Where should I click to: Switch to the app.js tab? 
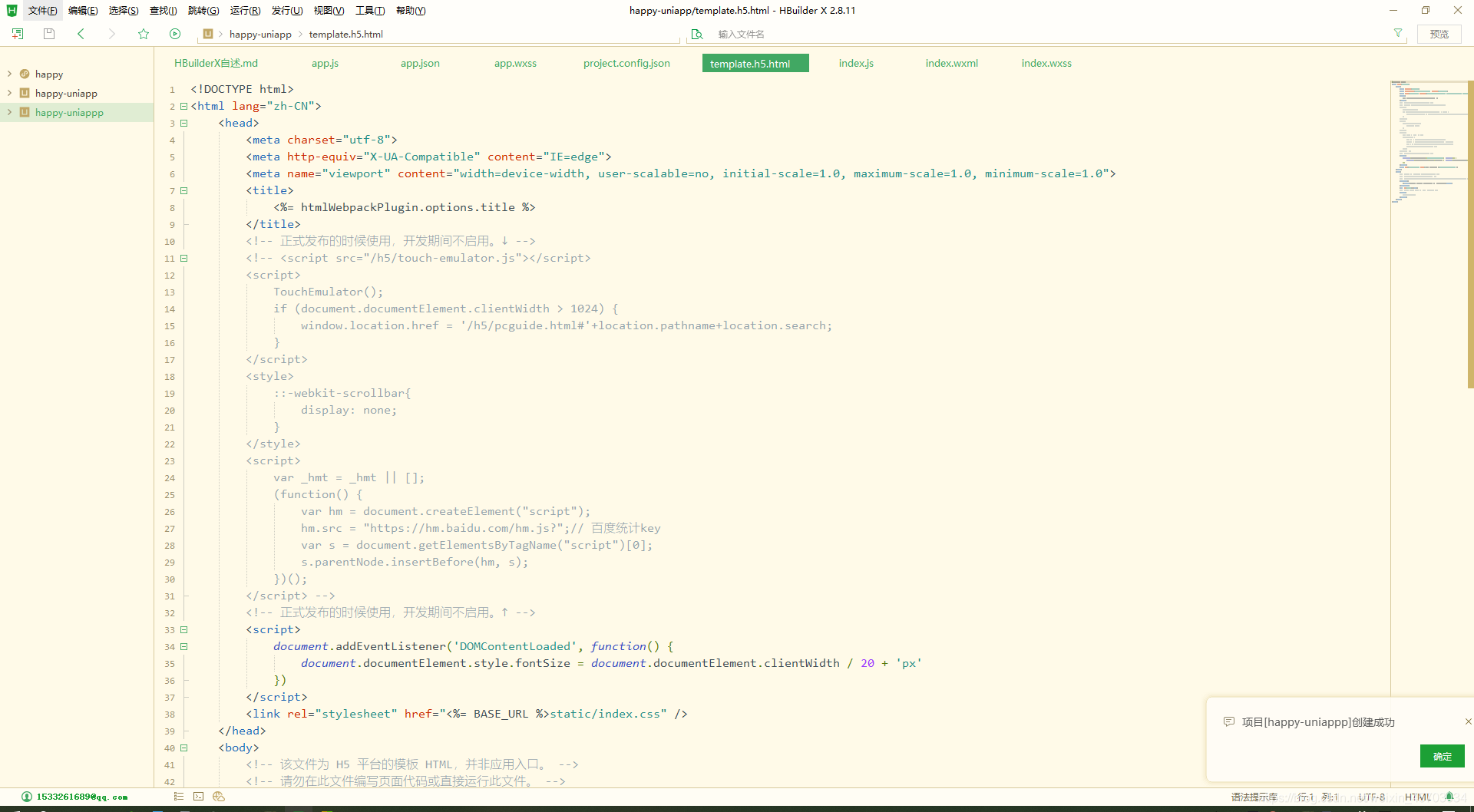(325, 63)
